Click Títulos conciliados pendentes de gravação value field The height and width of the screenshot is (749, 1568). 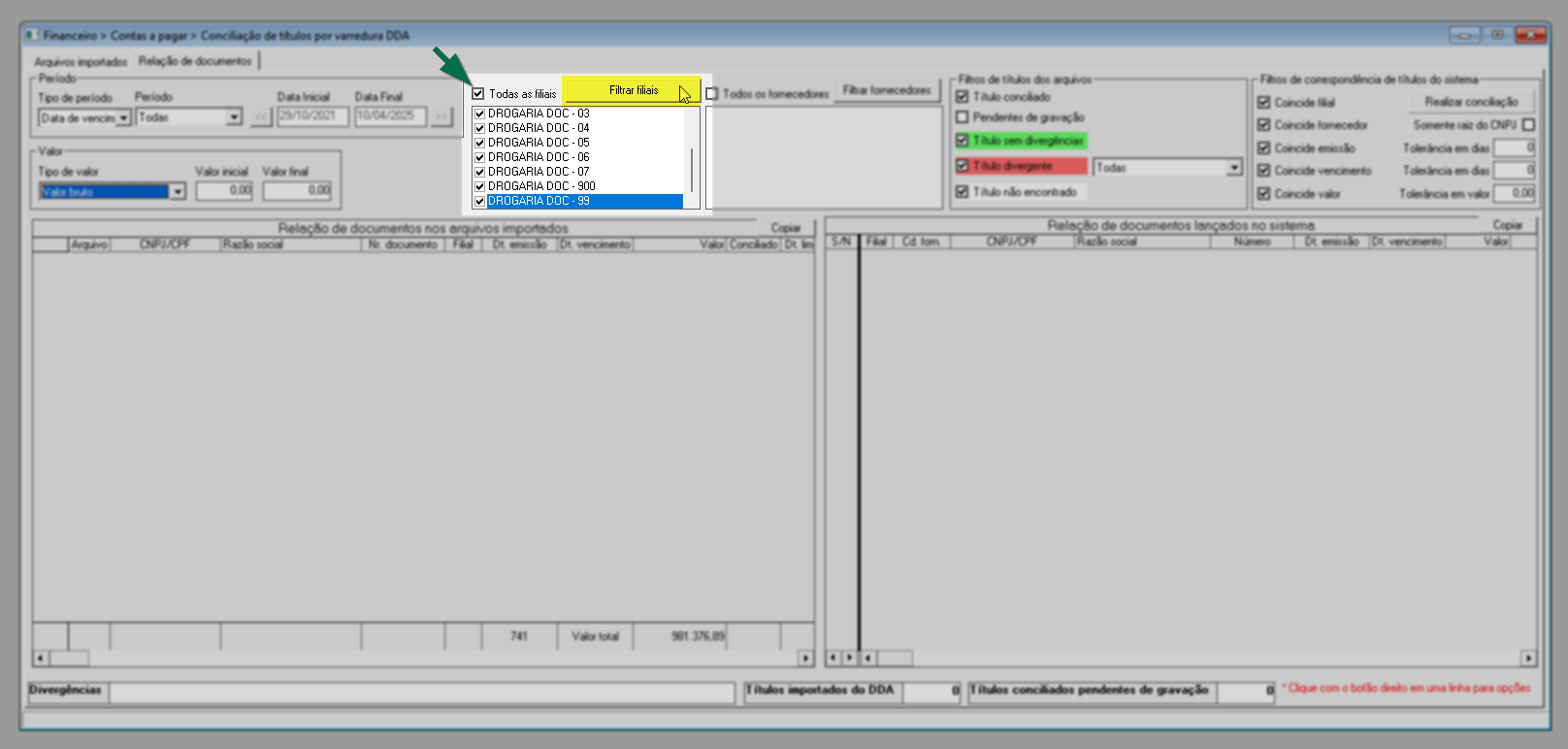coord(1246,692)
